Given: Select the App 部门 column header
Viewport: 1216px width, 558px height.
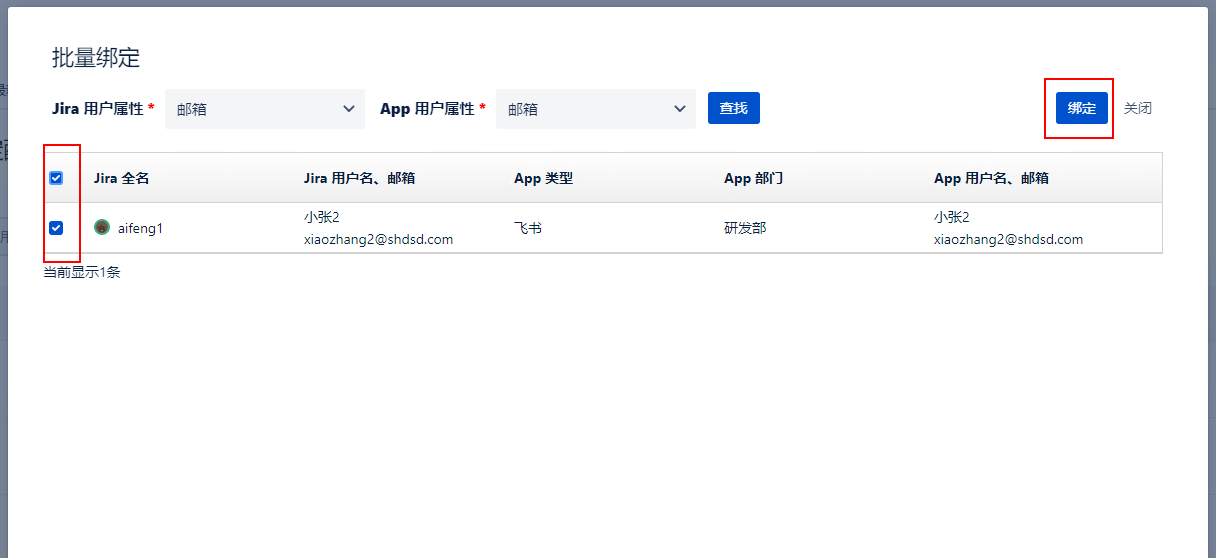Looking at the screenshot, I should tap(753, 178).
